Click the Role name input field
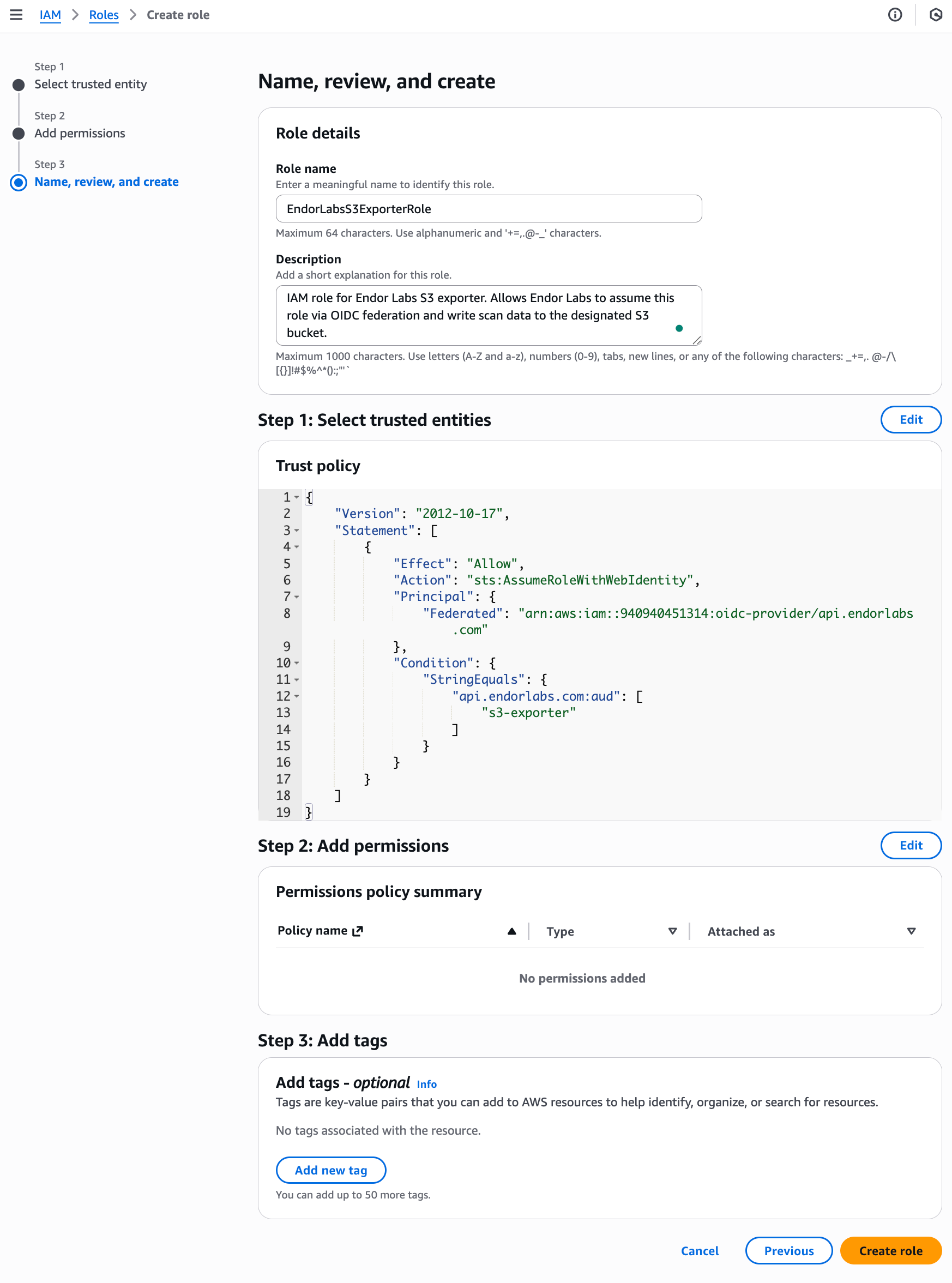This screenshot has height=1283, width=952. pyautogui.click(x=489, y=209)
